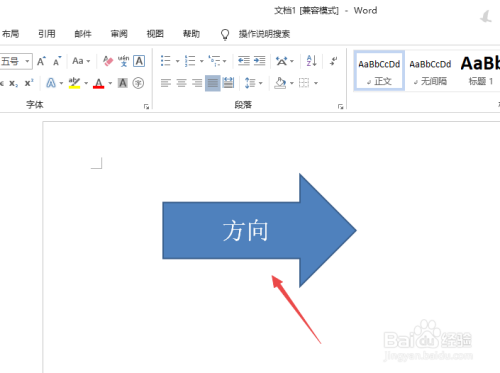Select the blue arrow shape
The height and width of the screenshot is (373, 500).
click(x=259, y=230)
